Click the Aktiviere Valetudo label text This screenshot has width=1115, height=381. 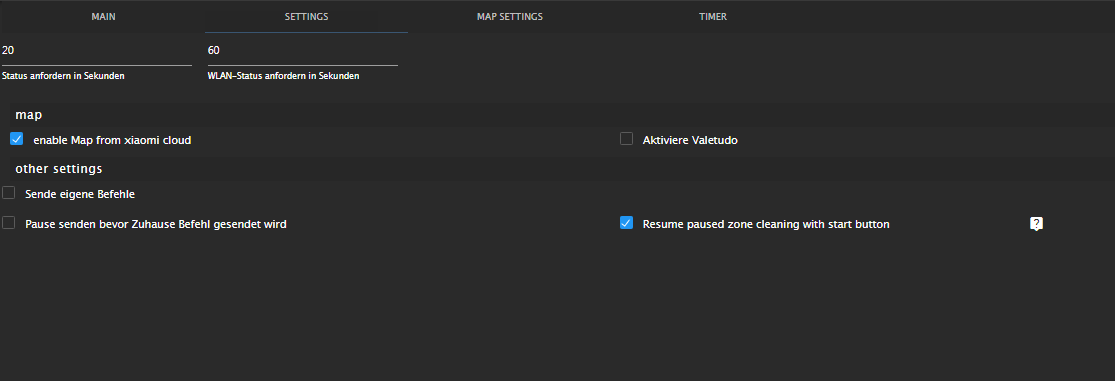(690, 141)
